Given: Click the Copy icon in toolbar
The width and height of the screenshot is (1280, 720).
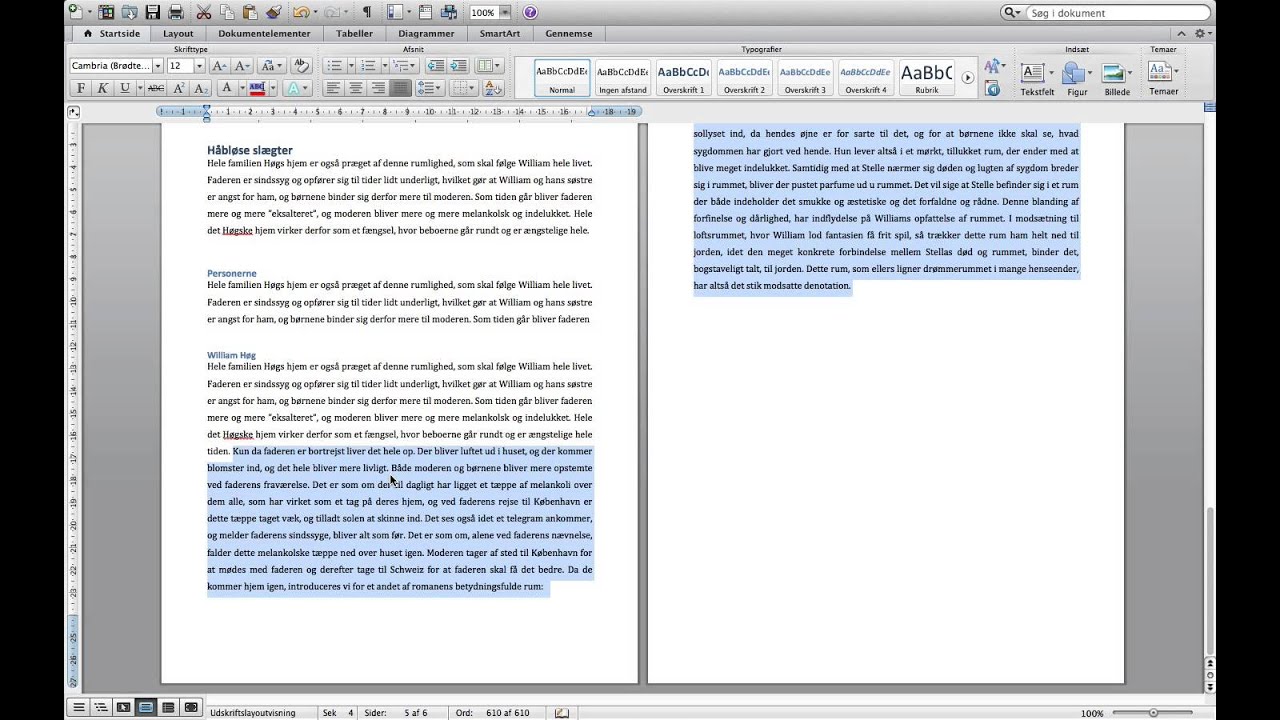Looking at the screenshot, I should click(225, 12).
